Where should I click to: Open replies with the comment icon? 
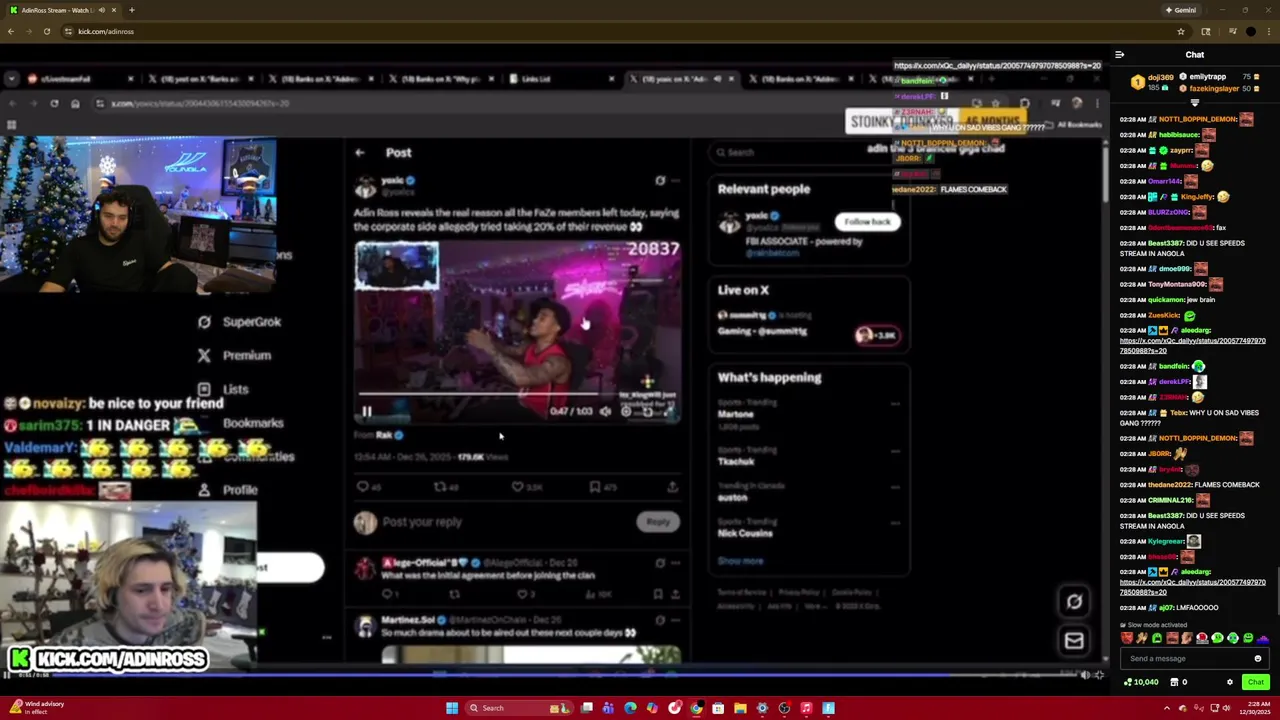coord(363,487)
